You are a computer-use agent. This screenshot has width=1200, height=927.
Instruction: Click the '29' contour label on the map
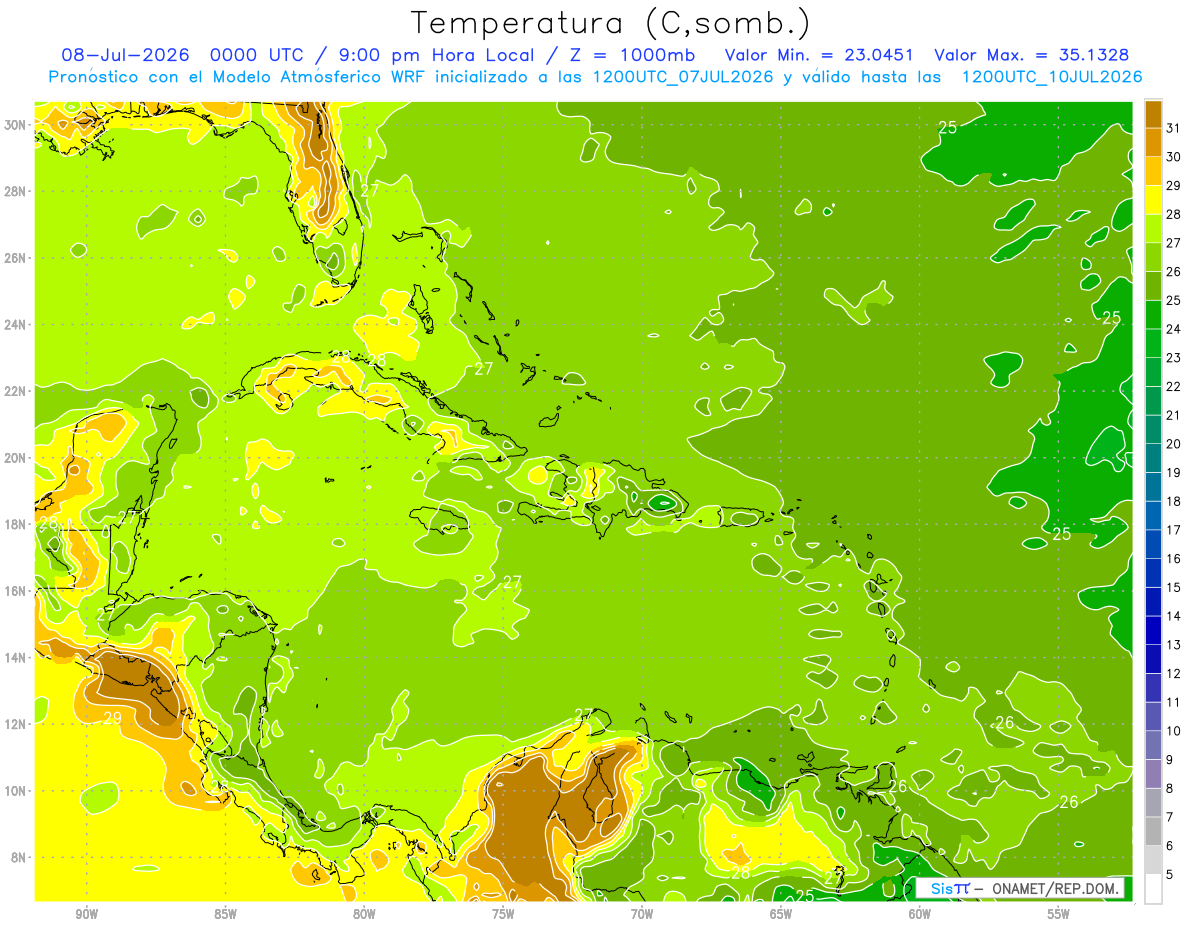point(112,718)
